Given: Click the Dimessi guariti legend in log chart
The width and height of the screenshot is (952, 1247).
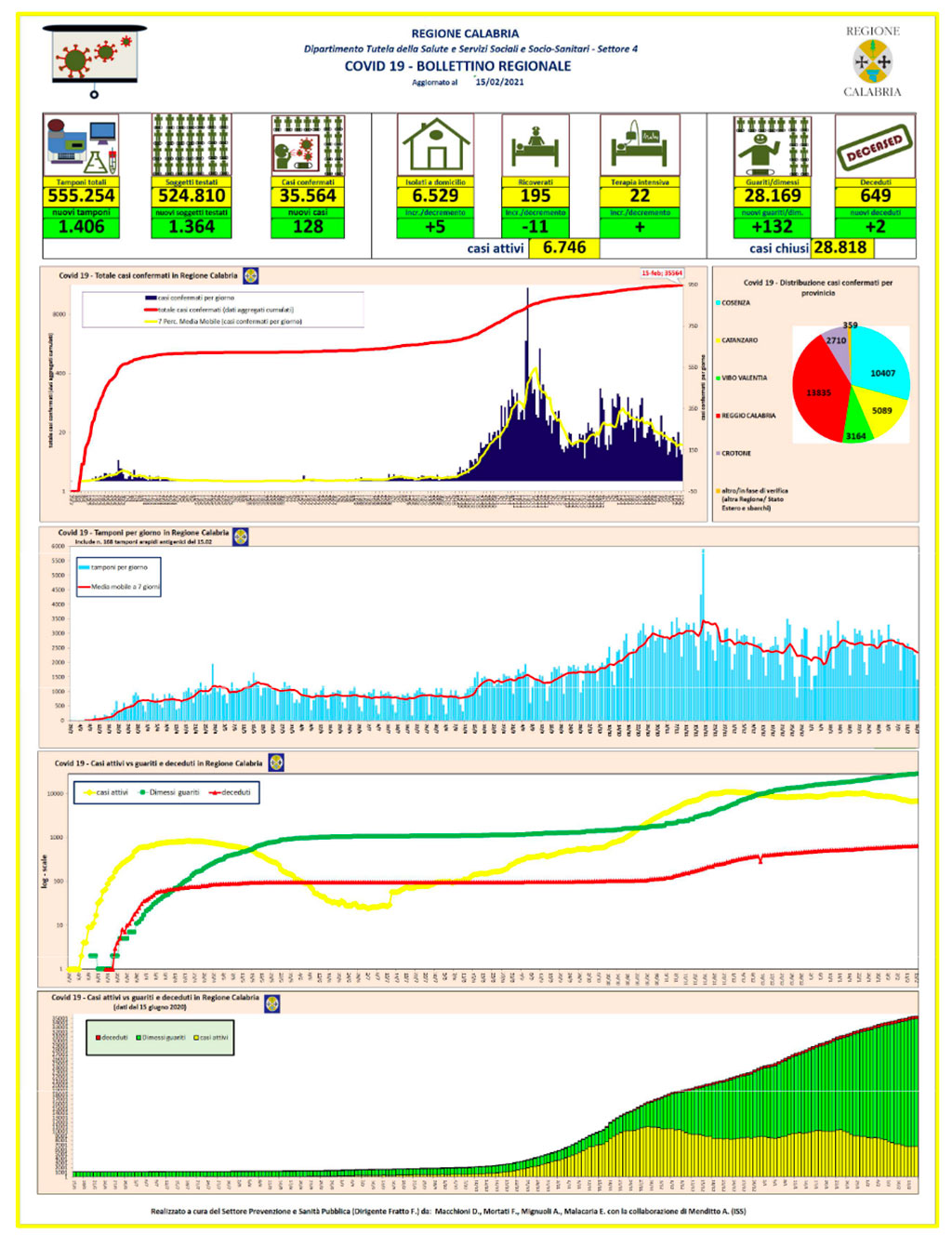Looking at the screenshot, I should [170, 792].
